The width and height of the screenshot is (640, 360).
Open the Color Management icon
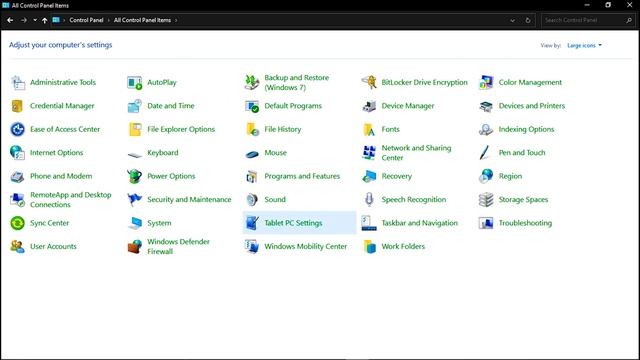coord(486,82)
